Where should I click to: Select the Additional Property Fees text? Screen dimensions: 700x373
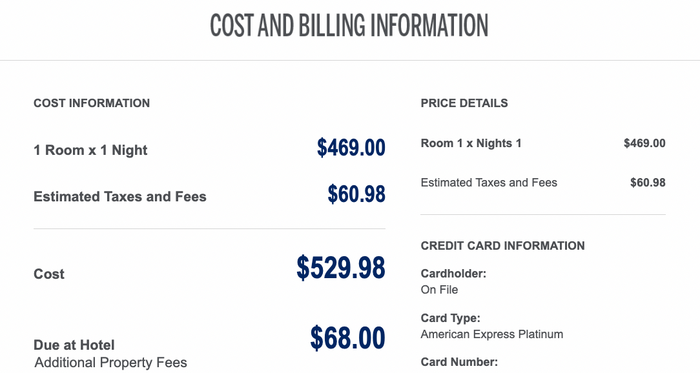coord(111,363)
